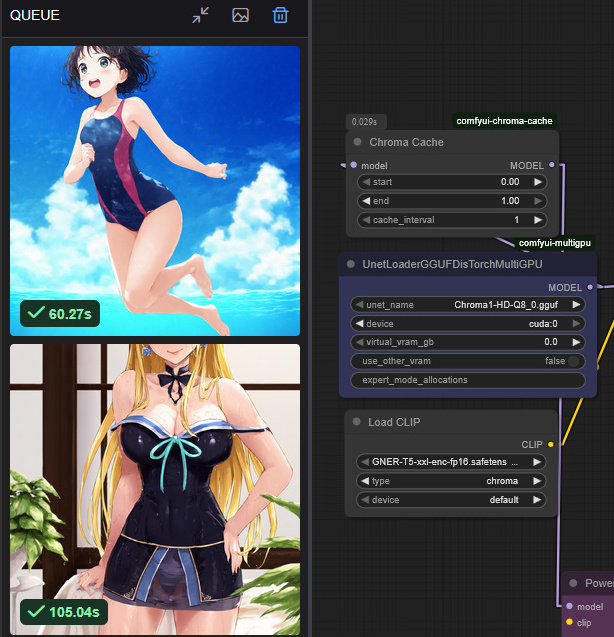Screen dimensions: 614x637
Task: Increase virtual_vram_gb with right arrow
Action: (576, 342)
